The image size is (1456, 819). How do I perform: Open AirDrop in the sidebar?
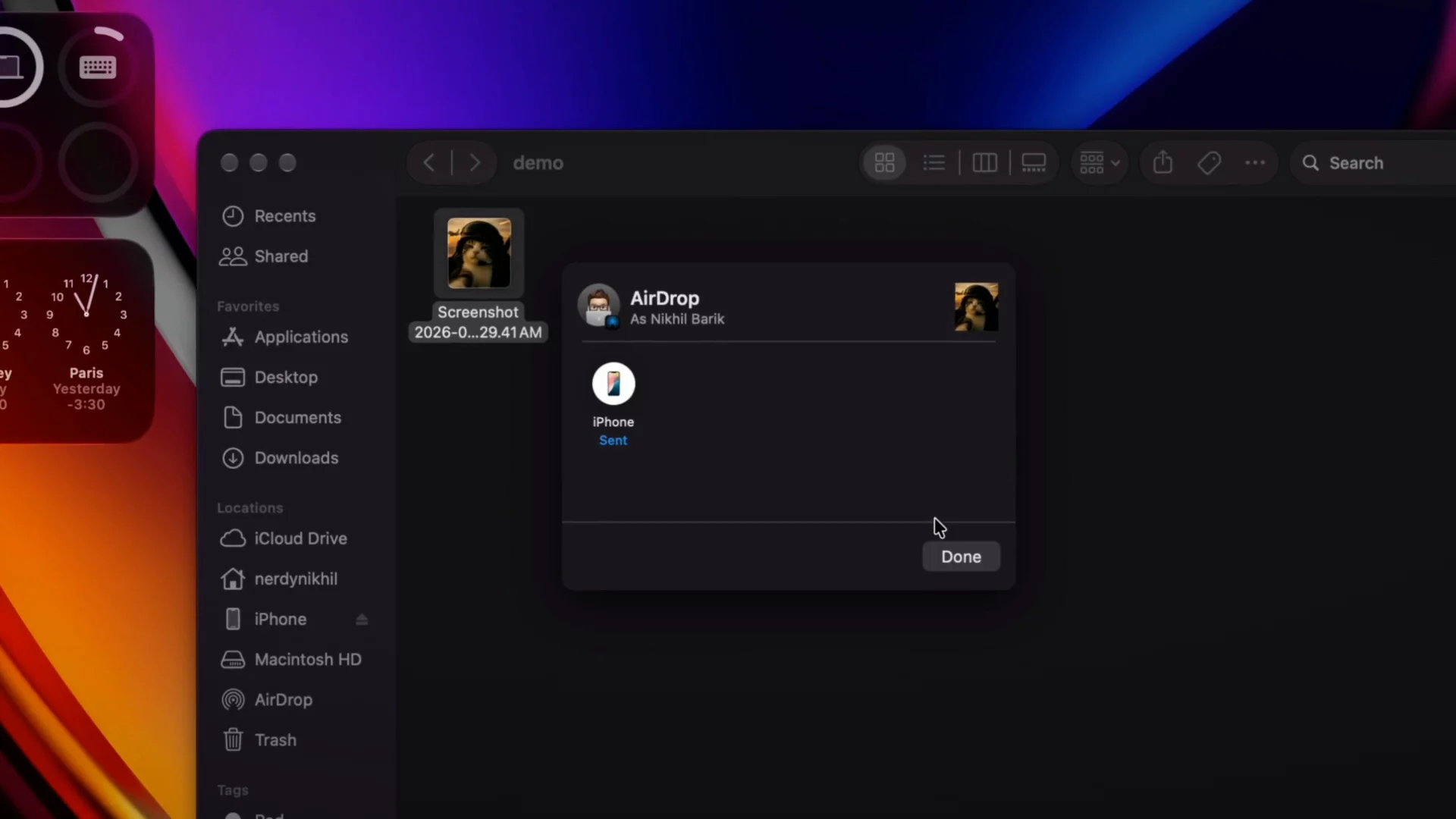click(x=283, y=699)
